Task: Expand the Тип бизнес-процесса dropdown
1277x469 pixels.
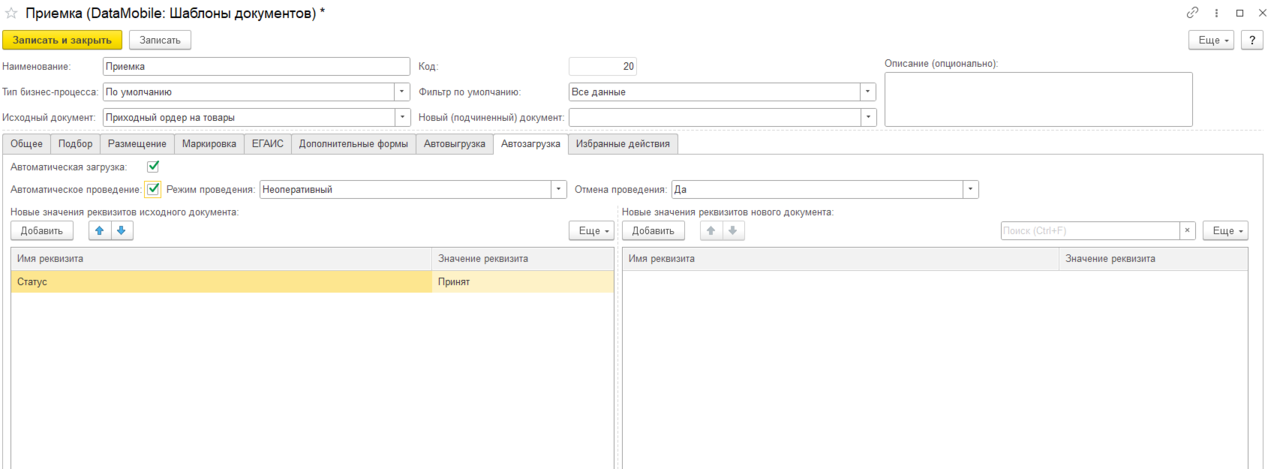Action: pyautogui.click(x=403, y=92)
